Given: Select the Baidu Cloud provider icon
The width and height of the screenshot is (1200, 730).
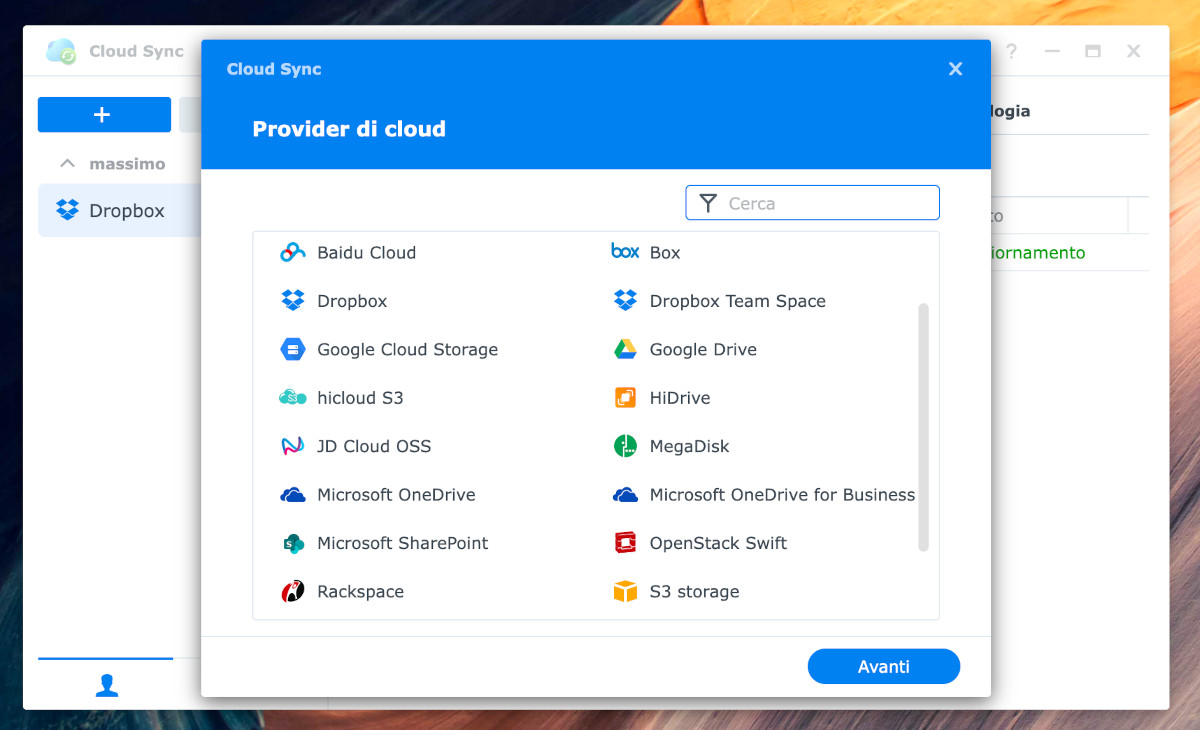Looking at the screenshot, I should [292, 252].
